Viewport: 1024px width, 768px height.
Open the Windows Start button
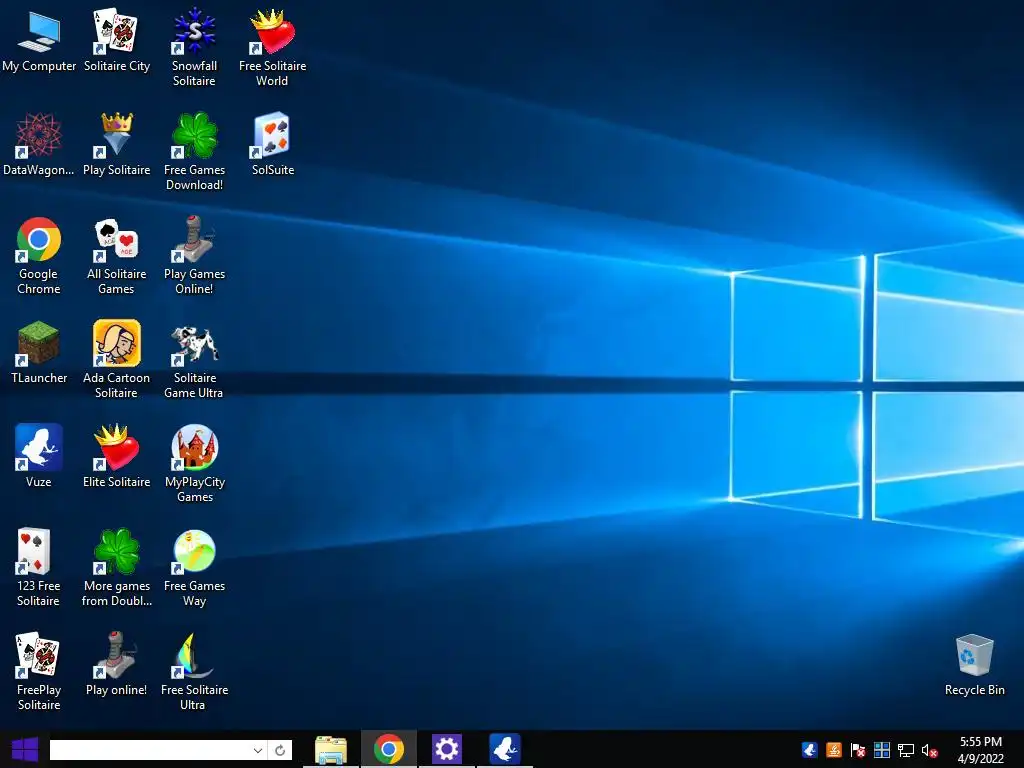pyautogui.click(x=25, y=749)
